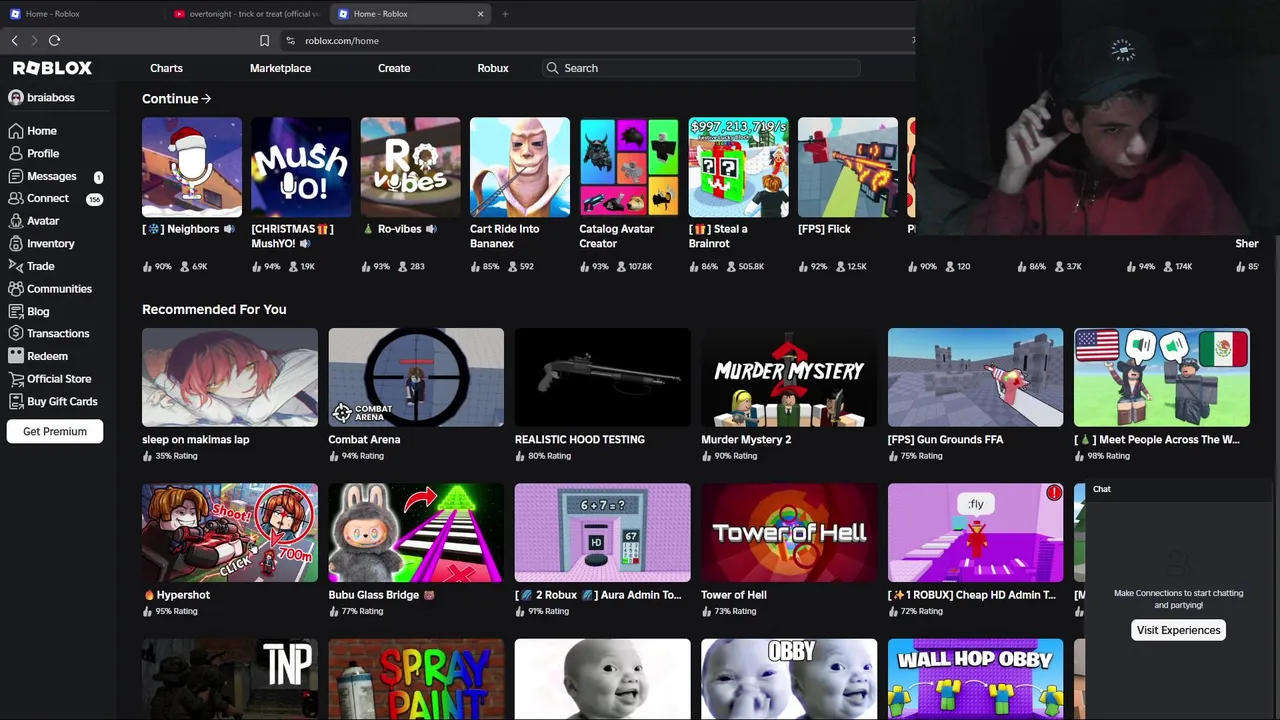1280x720 pixels.
Task: Open Transactions in sidebar
Action: coord(48,333)
